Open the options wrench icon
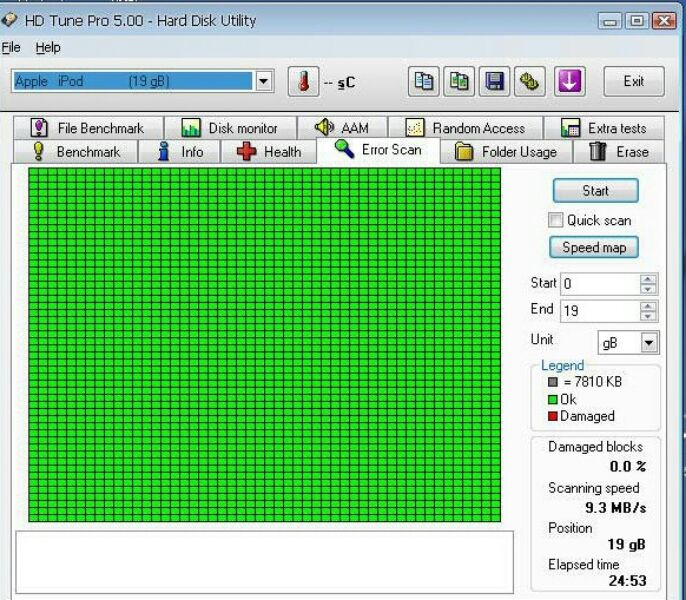Screen dimensions: 686x600 [x=529, y=81]
